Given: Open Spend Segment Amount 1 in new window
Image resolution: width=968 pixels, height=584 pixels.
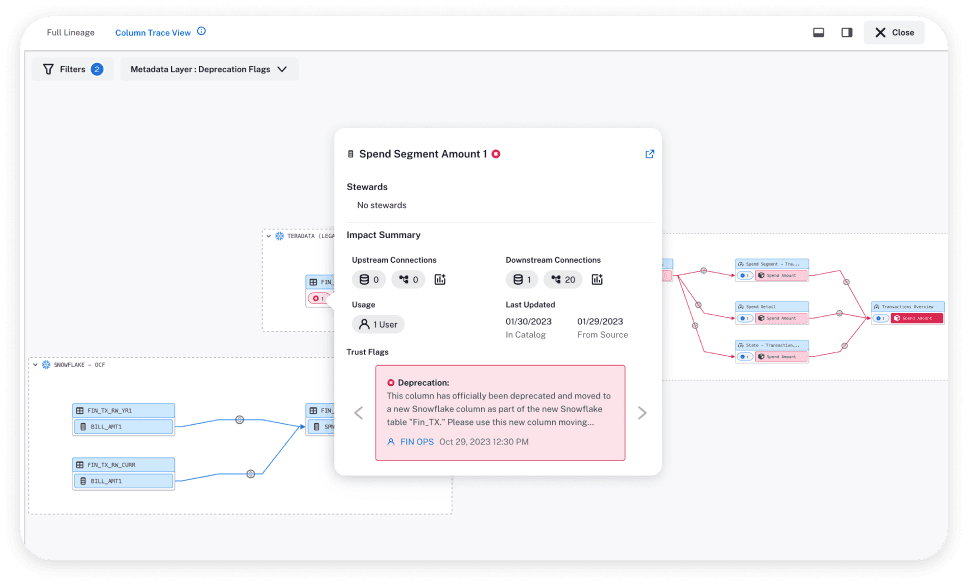Looking at the screenshot, I should click(649, 154).
